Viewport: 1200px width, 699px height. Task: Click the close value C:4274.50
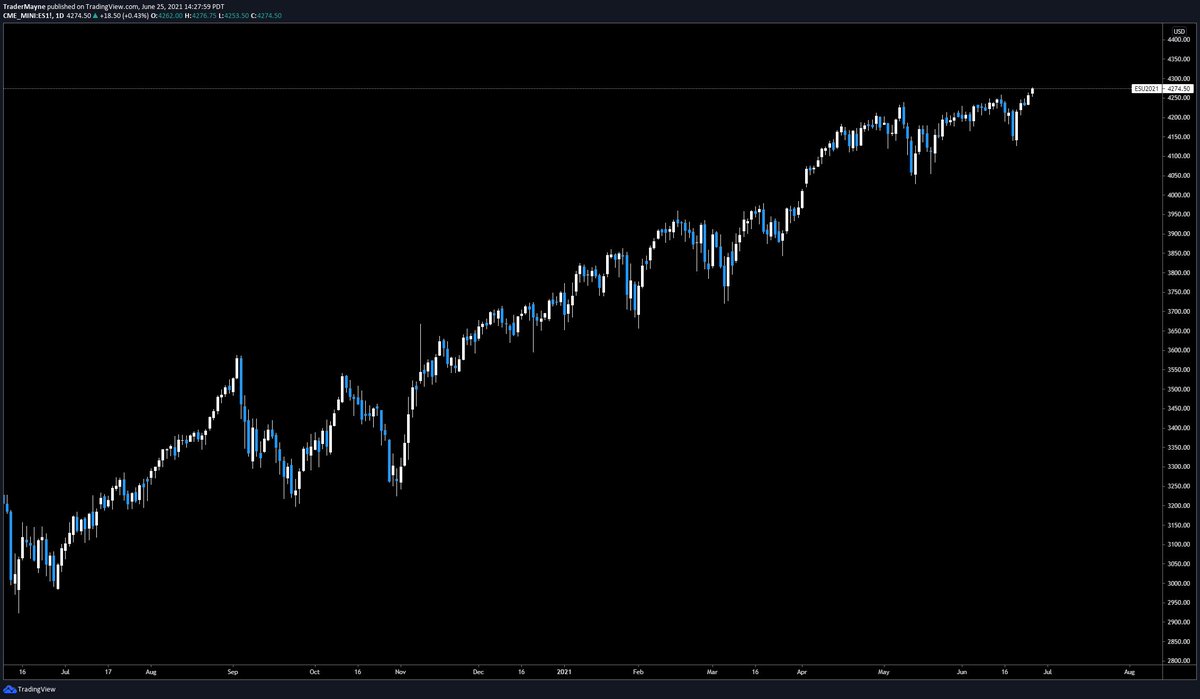click(268, 14)
